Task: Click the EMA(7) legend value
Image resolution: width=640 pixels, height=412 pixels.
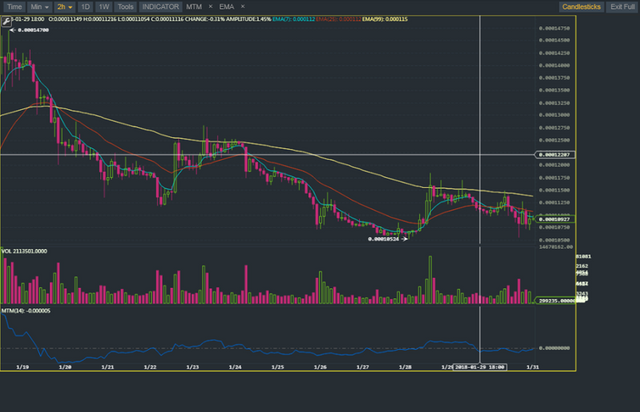Action: pyautogui.click(x=293, y=19)
